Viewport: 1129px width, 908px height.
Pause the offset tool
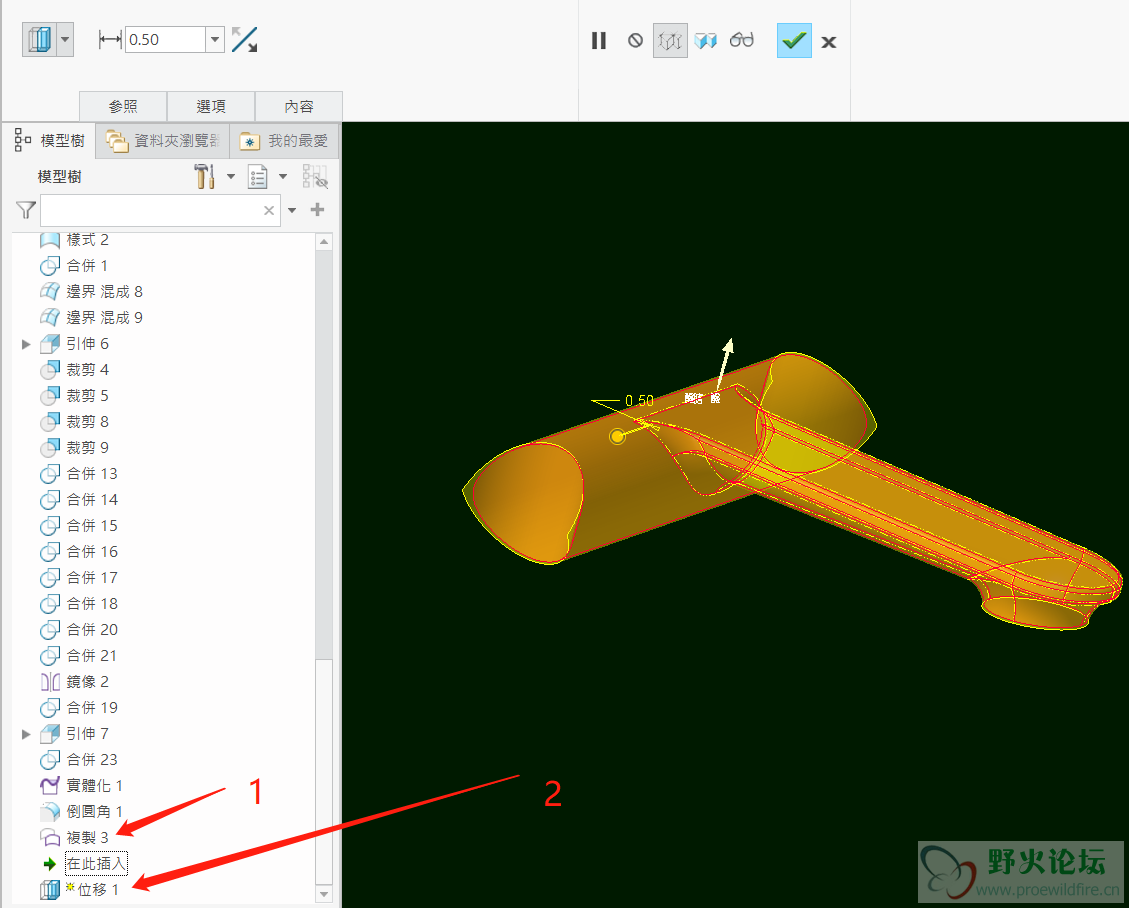599,41
